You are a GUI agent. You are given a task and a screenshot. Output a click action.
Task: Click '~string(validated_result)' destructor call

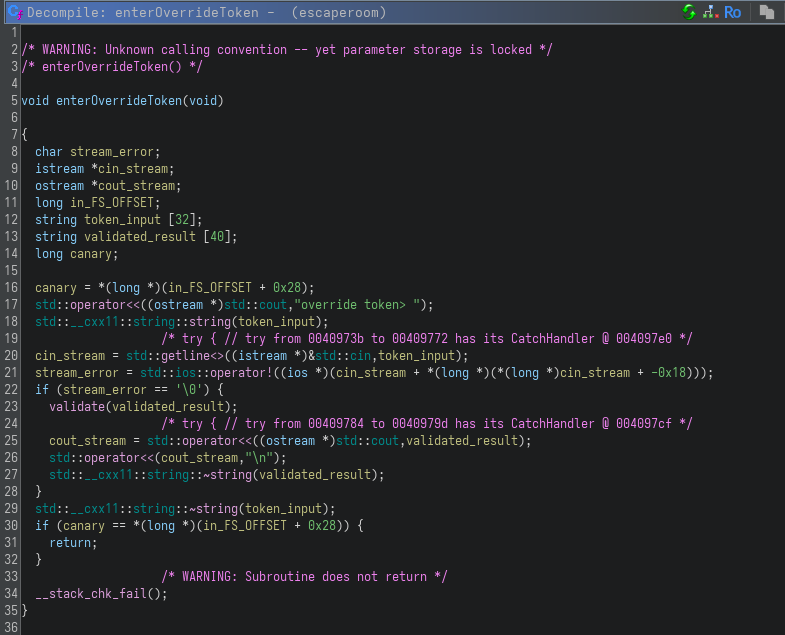pyautogui.click(x=292, y=475)
